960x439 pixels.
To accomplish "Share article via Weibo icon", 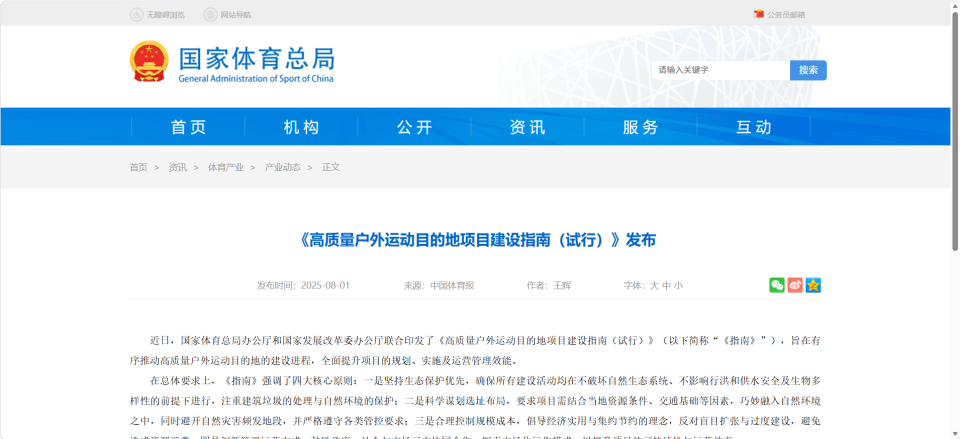I will (x=795, y=285).
